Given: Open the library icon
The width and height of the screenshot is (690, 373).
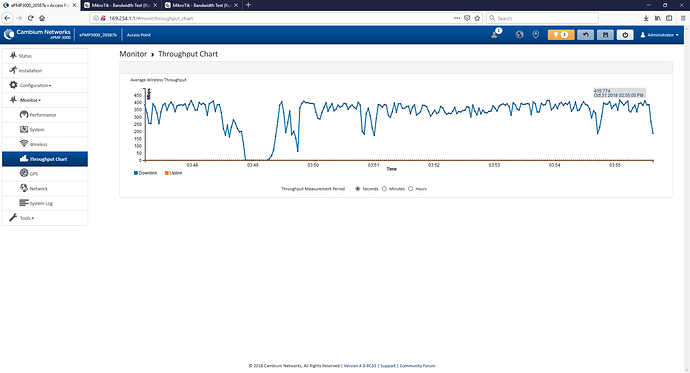Looking at the screenshot, I should (x=657, y=18).
